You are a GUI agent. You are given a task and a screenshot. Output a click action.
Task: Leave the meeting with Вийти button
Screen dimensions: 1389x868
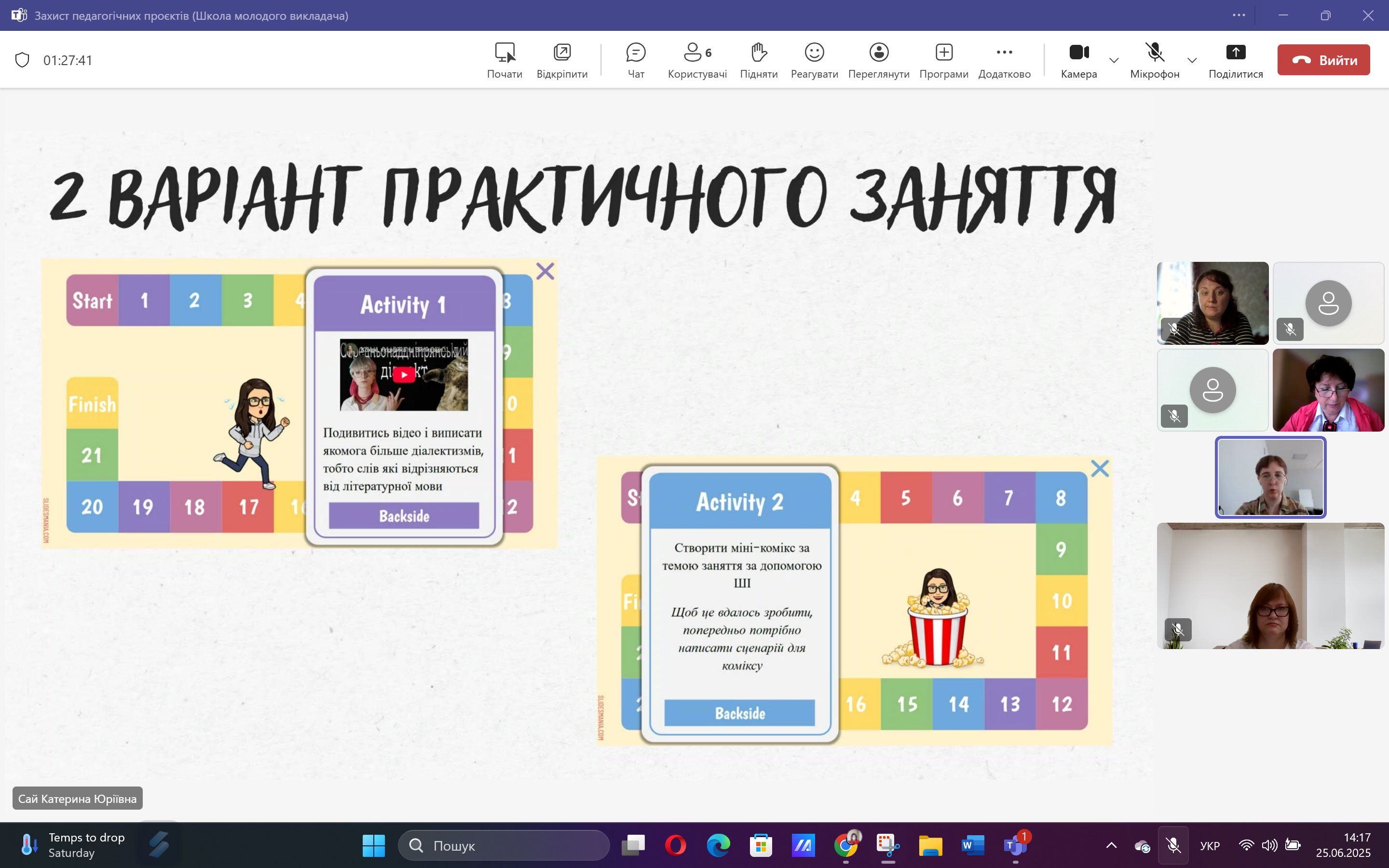(x=1323, y=60)
